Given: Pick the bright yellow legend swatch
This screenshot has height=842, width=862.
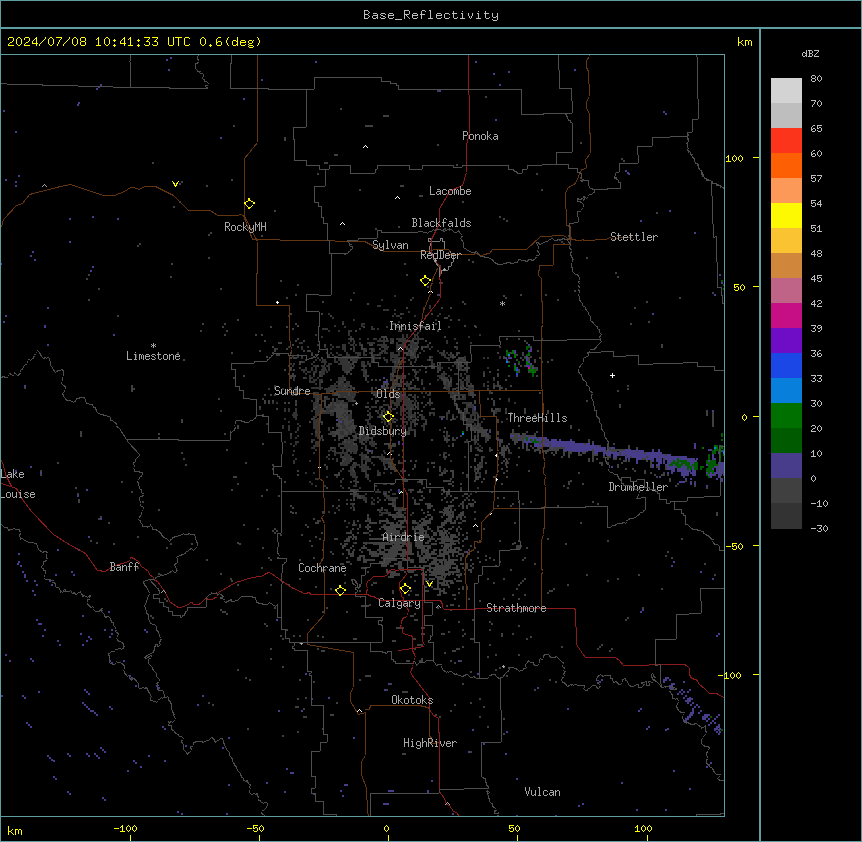Looking at the screenshot, I should (786, 215).
